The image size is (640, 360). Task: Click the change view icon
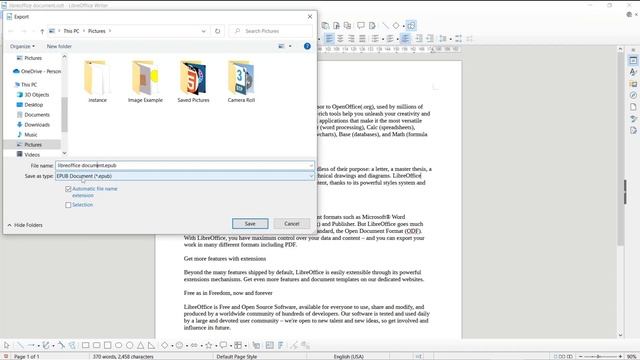pos(282,46)
